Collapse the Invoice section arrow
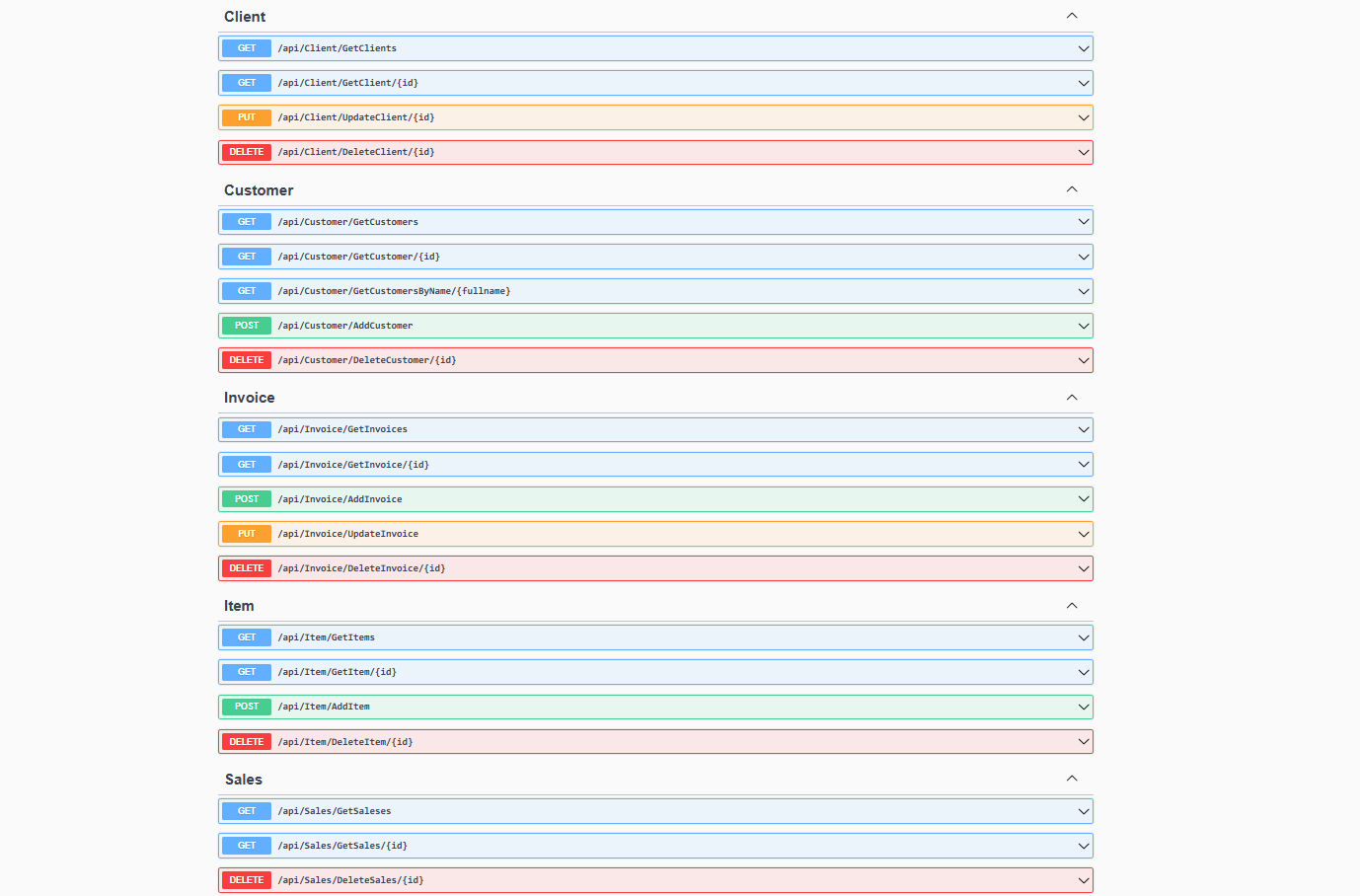Image resolution: width=1360 pixels, height=896 pixels. (x=1072, y=398)
